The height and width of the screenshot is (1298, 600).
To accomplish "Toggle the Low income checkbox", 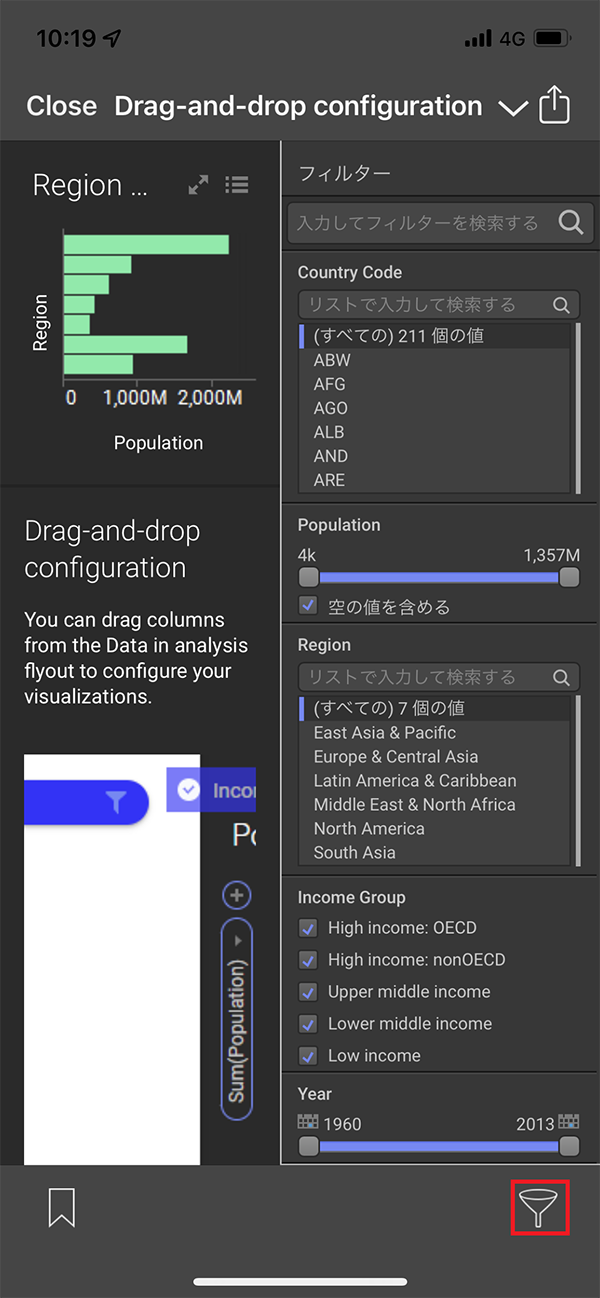I will [308, 1056].
